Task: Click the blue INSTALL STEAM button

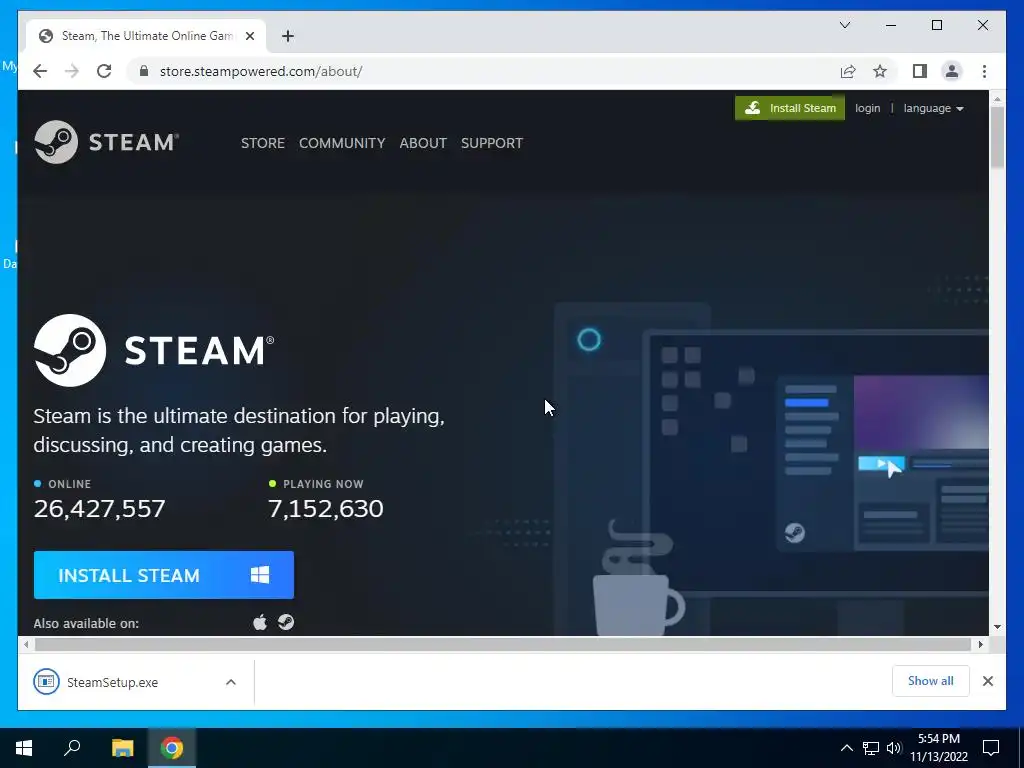Action: point(164,575)
